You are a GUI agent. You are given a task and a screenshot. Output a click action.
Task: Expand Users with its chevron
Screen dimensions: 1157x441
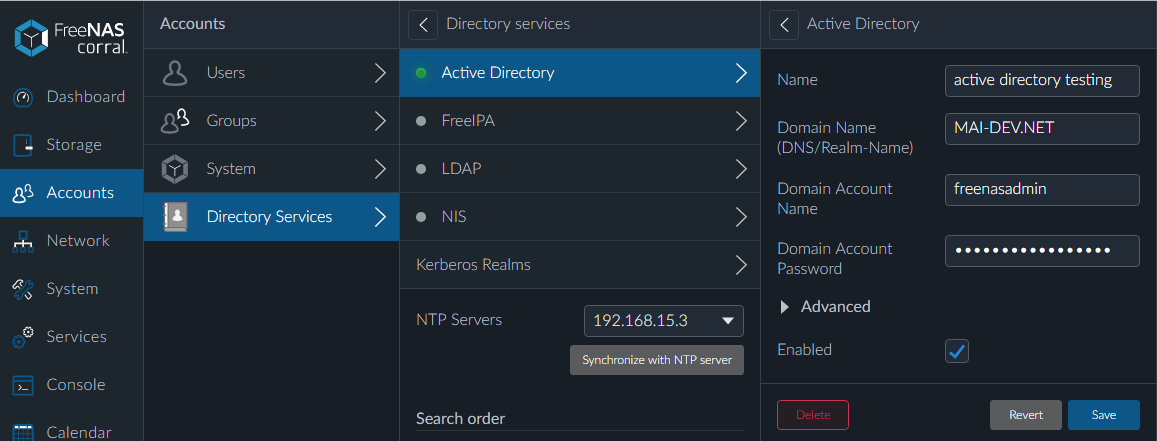(380, 73)
